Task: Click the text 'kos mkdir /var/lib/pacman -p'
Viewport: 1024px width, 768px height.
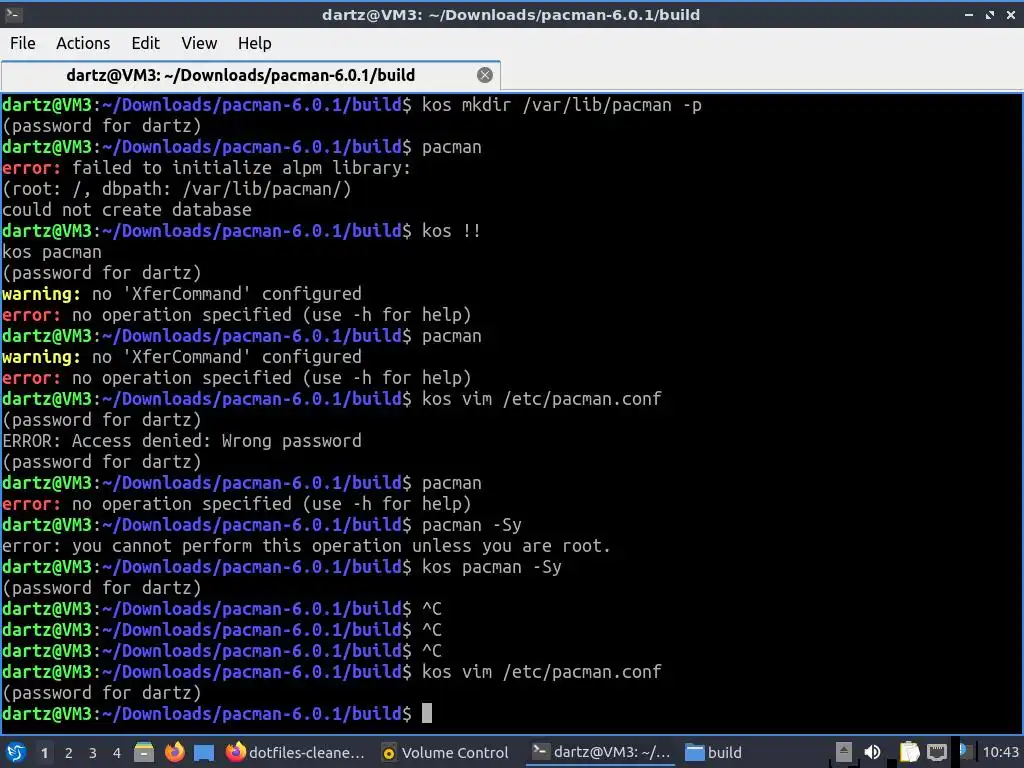Action: pyautogui.click(x=562, y=104)
